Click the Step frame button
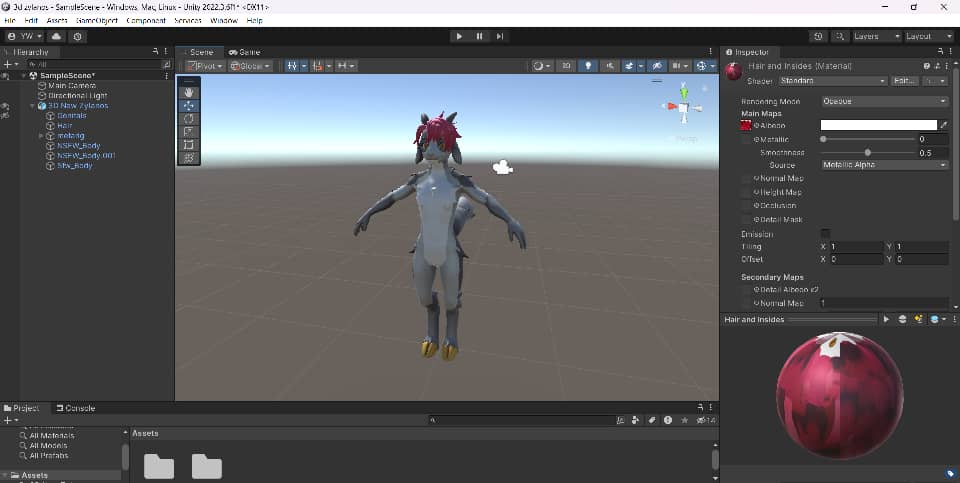This screenshot has width=960, height=483. (500, 37)
